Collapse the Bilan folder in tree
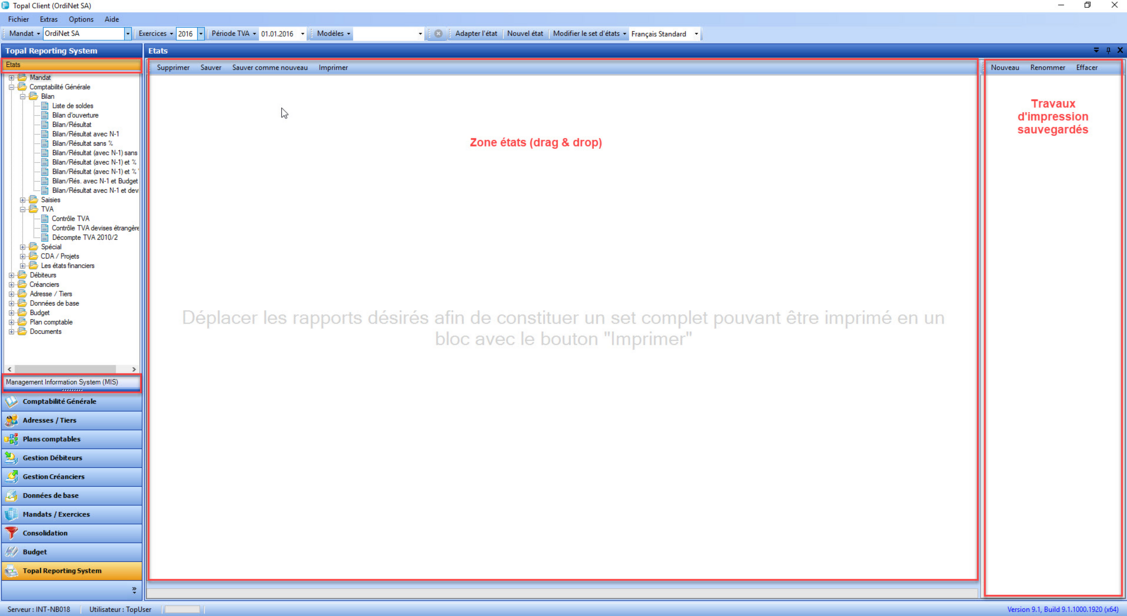Screen dimensions: 1127x616 pyautogui.click(x=23, y=97)
